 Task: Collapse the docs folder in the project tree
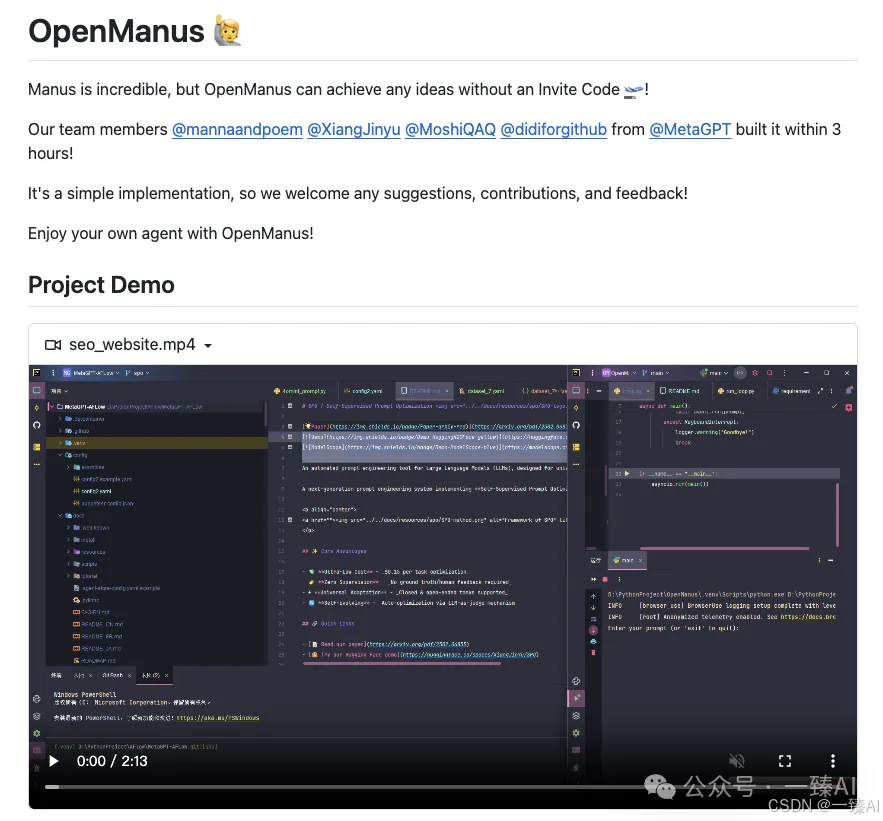60,515
